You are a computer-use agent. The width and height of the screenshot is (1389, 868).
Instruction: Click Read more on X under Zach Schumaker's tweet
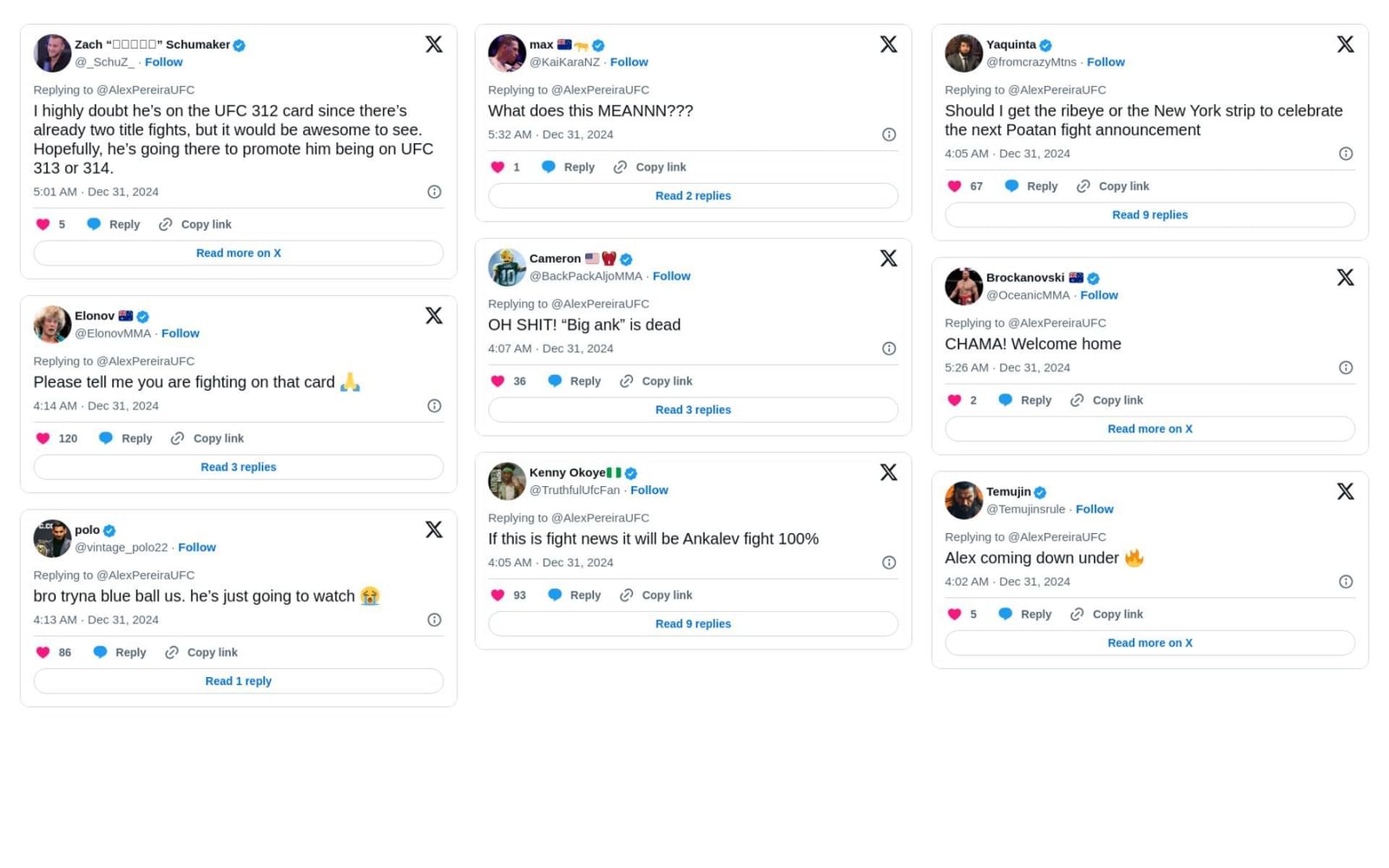click(x=239, y=253)
